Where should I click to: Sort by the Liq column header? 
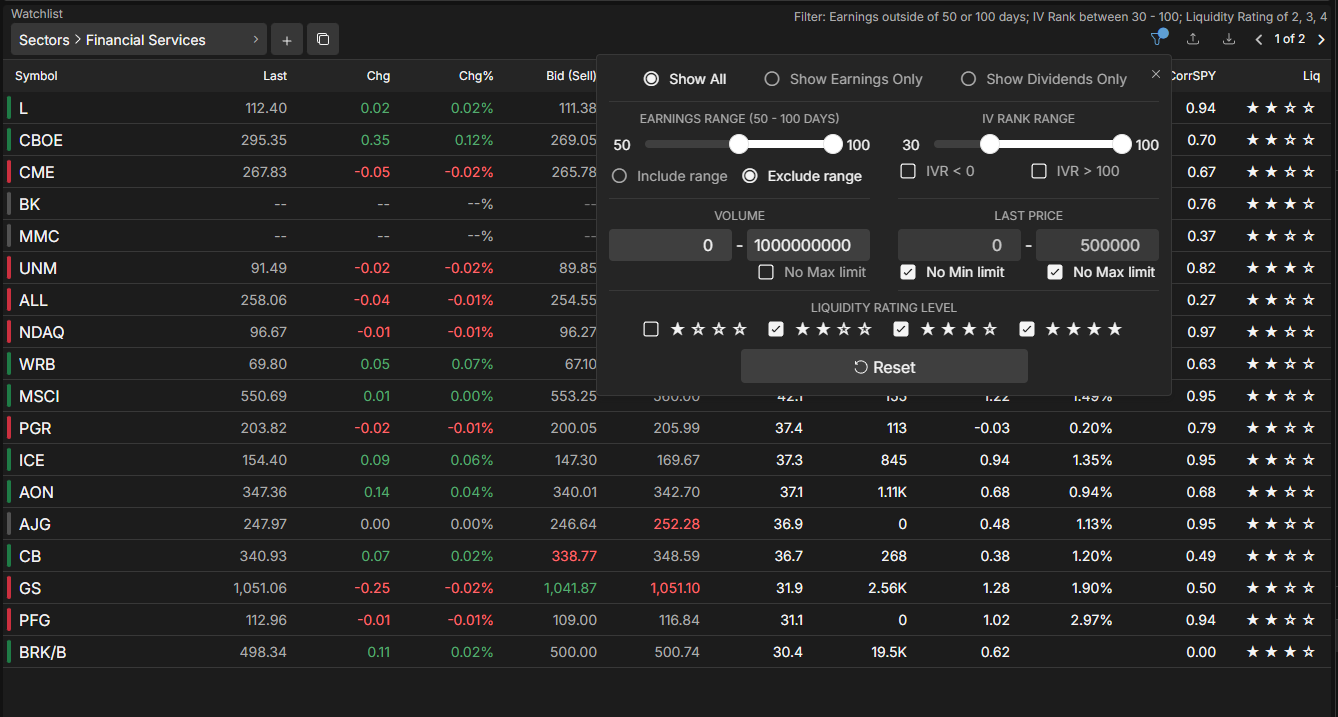pyautogui.click(x=1311, y=76)
